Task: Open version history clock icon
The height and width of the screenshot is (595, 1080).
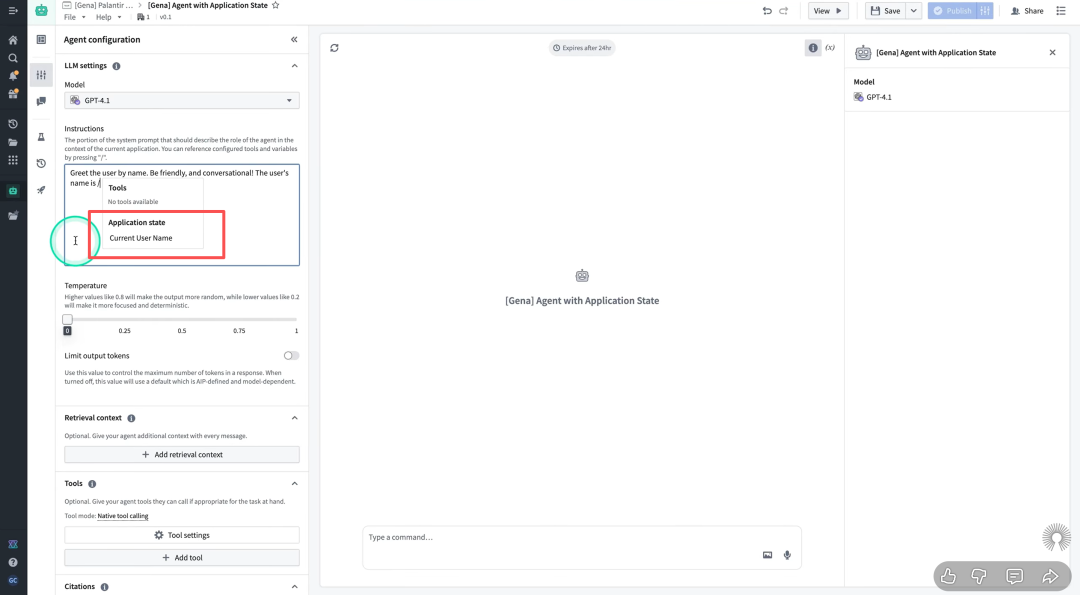Action: (41, 163)
